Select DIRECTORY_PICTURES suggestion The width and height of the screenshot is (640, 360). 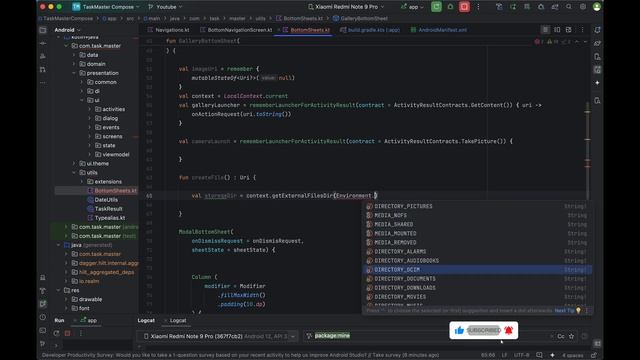477,206
